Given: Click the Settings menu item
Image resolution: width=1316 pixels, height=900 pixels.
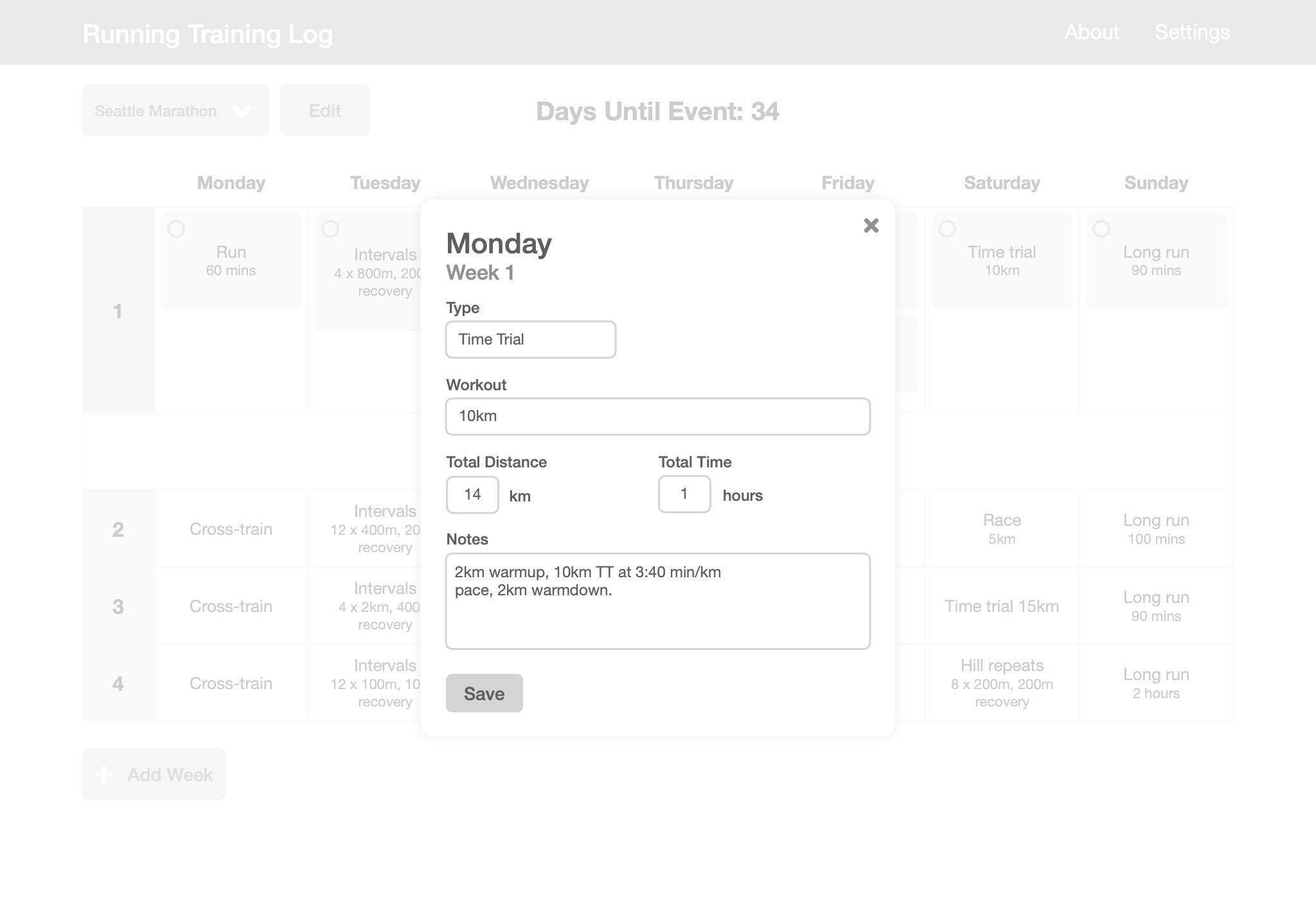Looking at the screenshot, I should 1193,32.
